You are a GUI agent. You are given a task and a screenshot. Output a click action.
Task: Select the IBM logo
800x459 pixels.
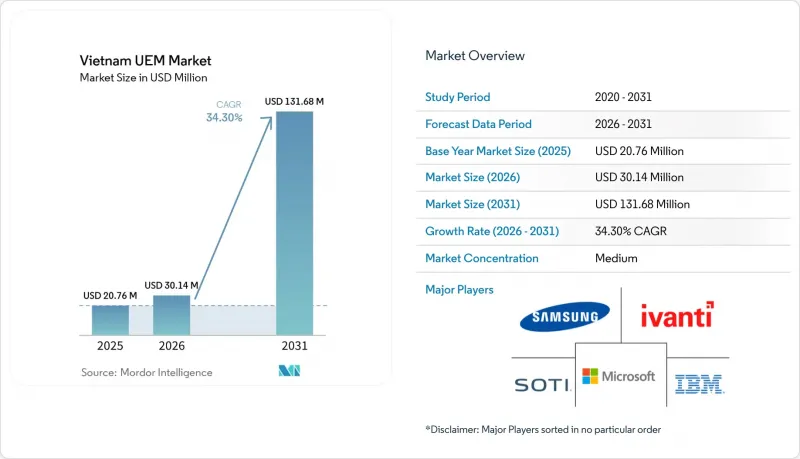[699, 385]
